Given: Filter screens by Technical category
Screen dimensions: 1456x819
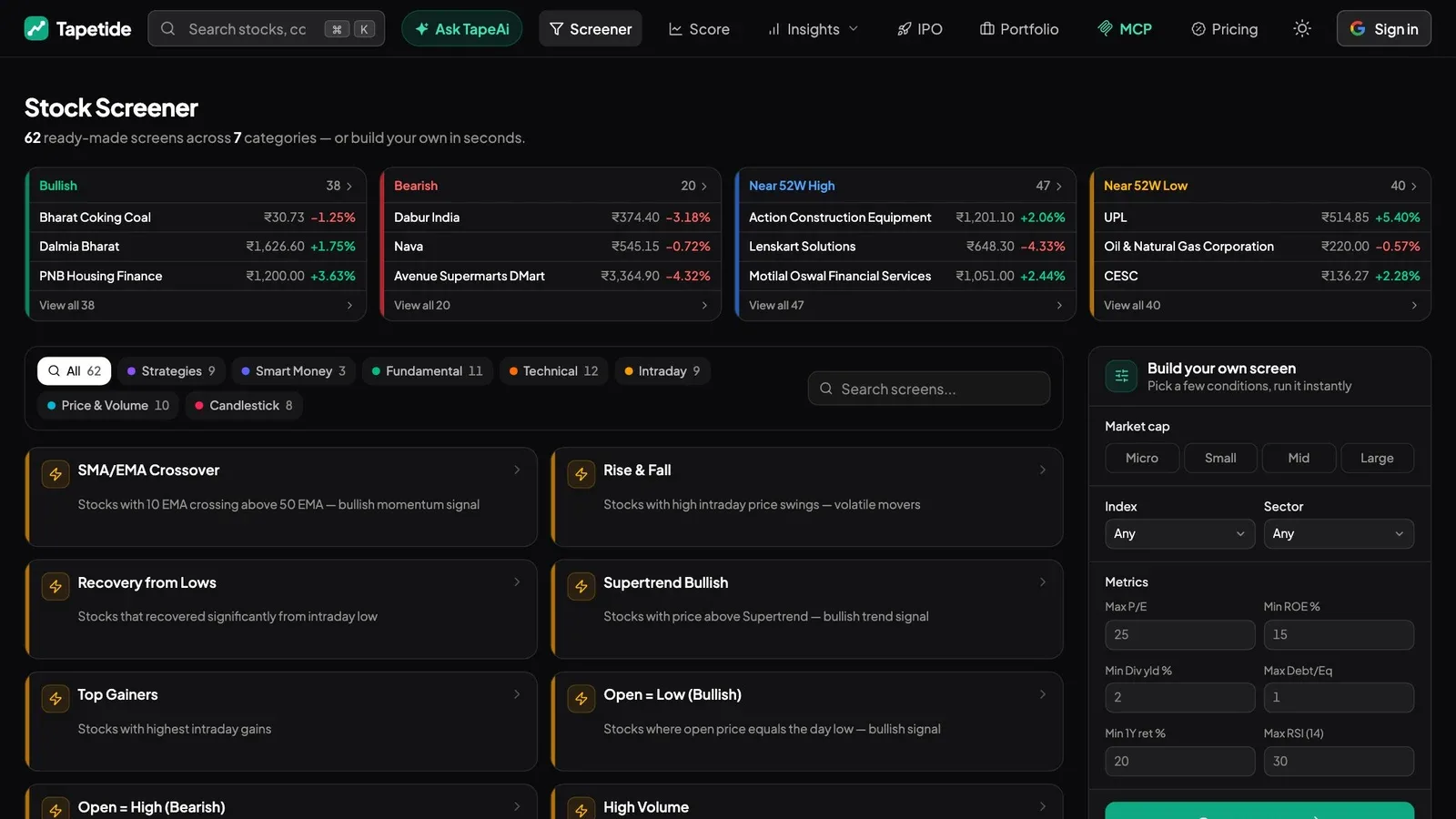Looking at the screenshot, I should click(x=553, y=371).
